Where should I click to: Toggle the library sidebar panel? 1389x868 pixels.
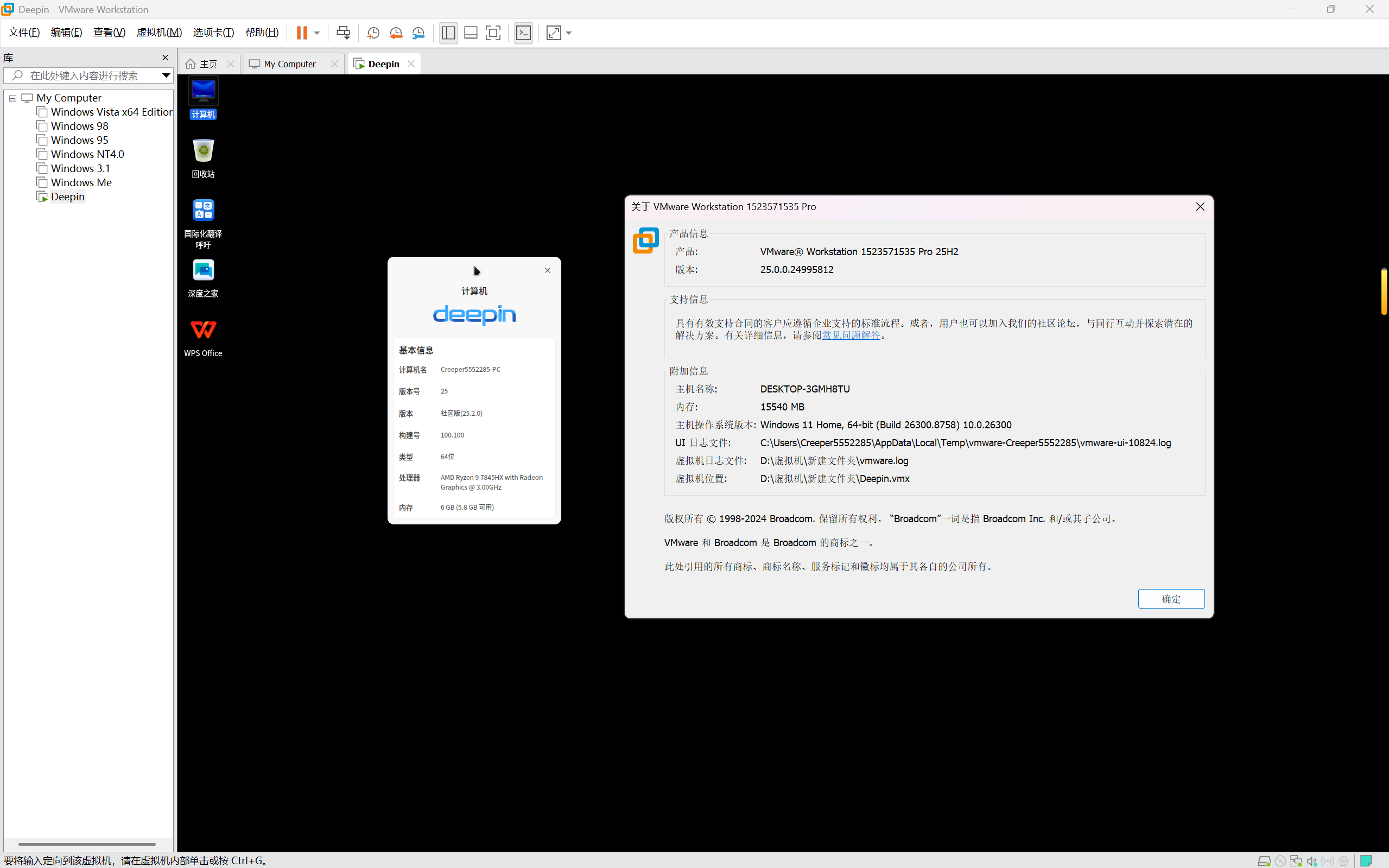tap(448, 33)
